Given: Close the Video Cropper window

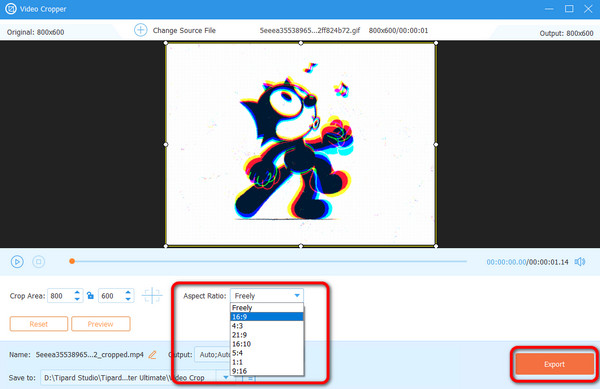Looking at the screenshot, I should 588,9.
